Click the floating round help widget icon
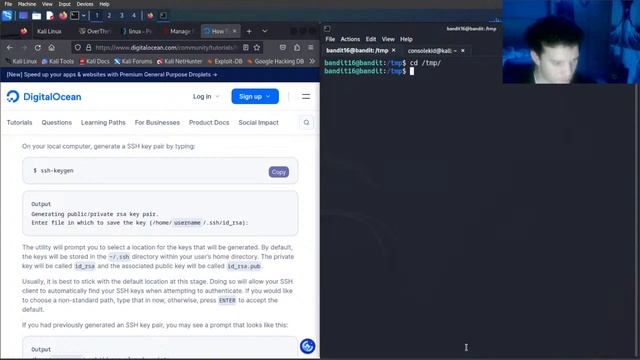This screenshot has height=360, width=640. [x=307, y=346]
